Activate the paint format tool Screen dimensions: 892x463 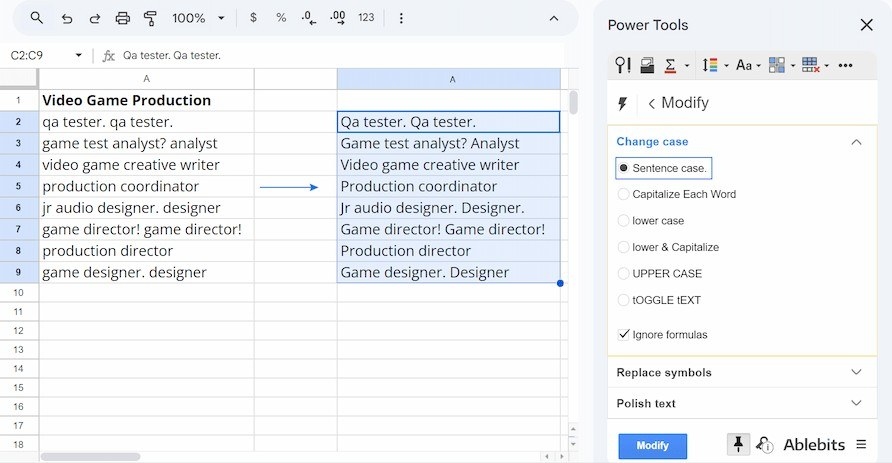tap(150, 18)
